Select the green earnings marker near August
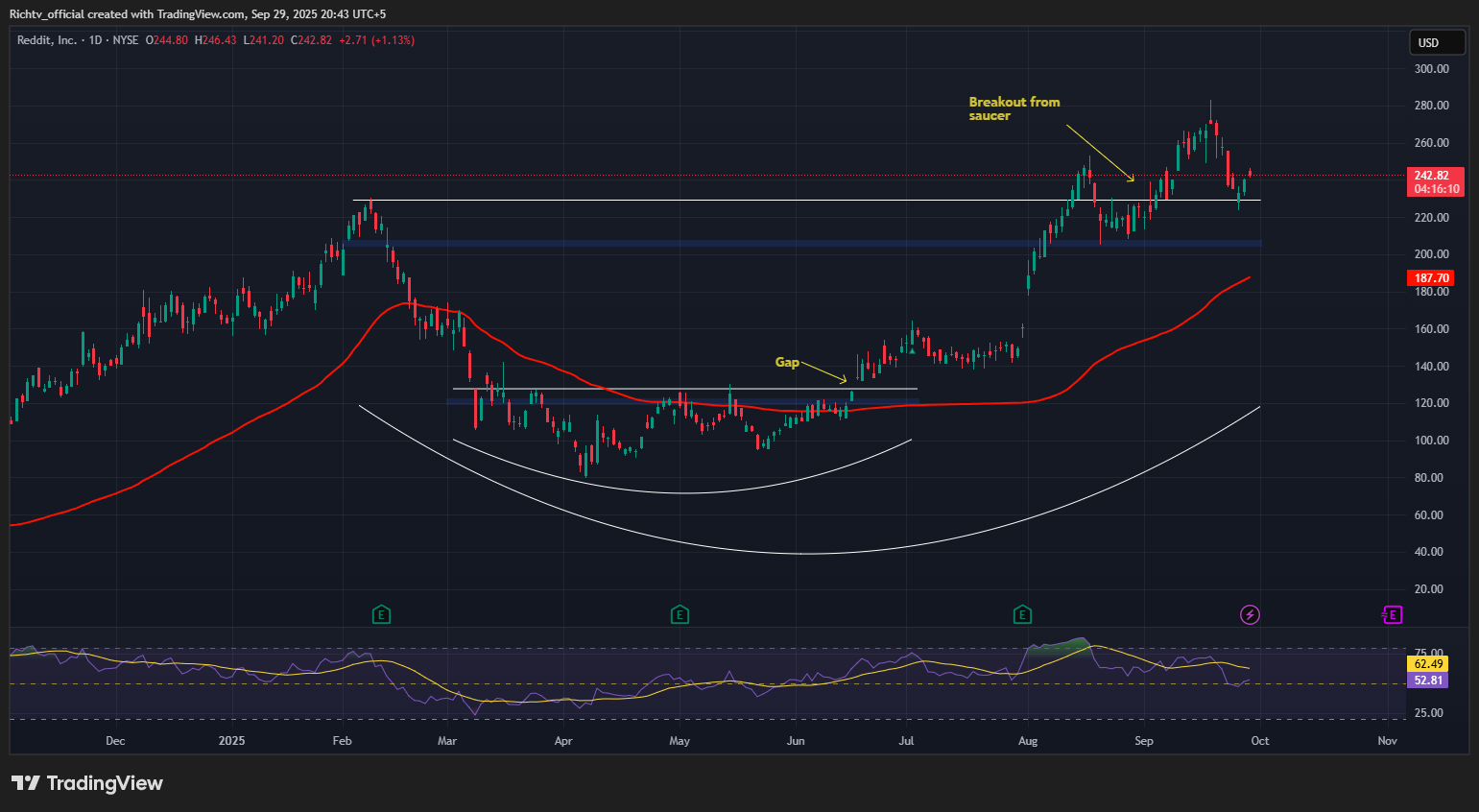1479x812 pixels. coord(1022,614)
